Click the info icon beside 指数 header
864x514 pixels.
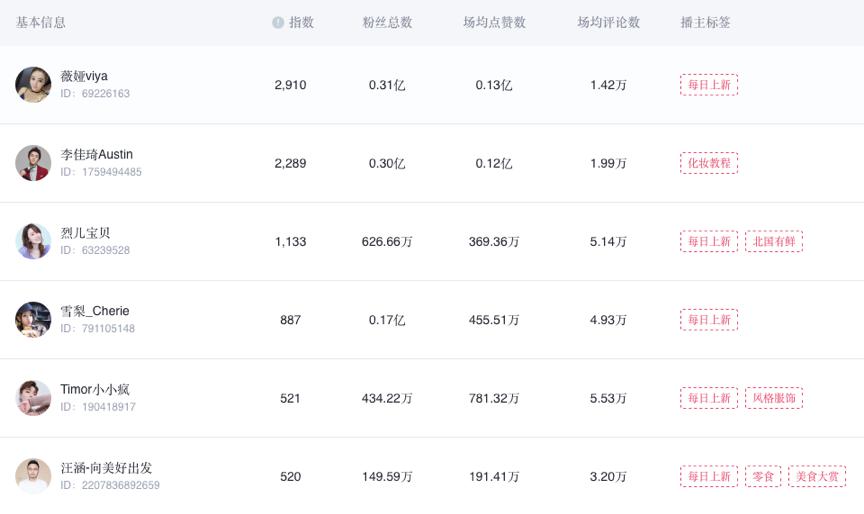[x=278, y=22]
